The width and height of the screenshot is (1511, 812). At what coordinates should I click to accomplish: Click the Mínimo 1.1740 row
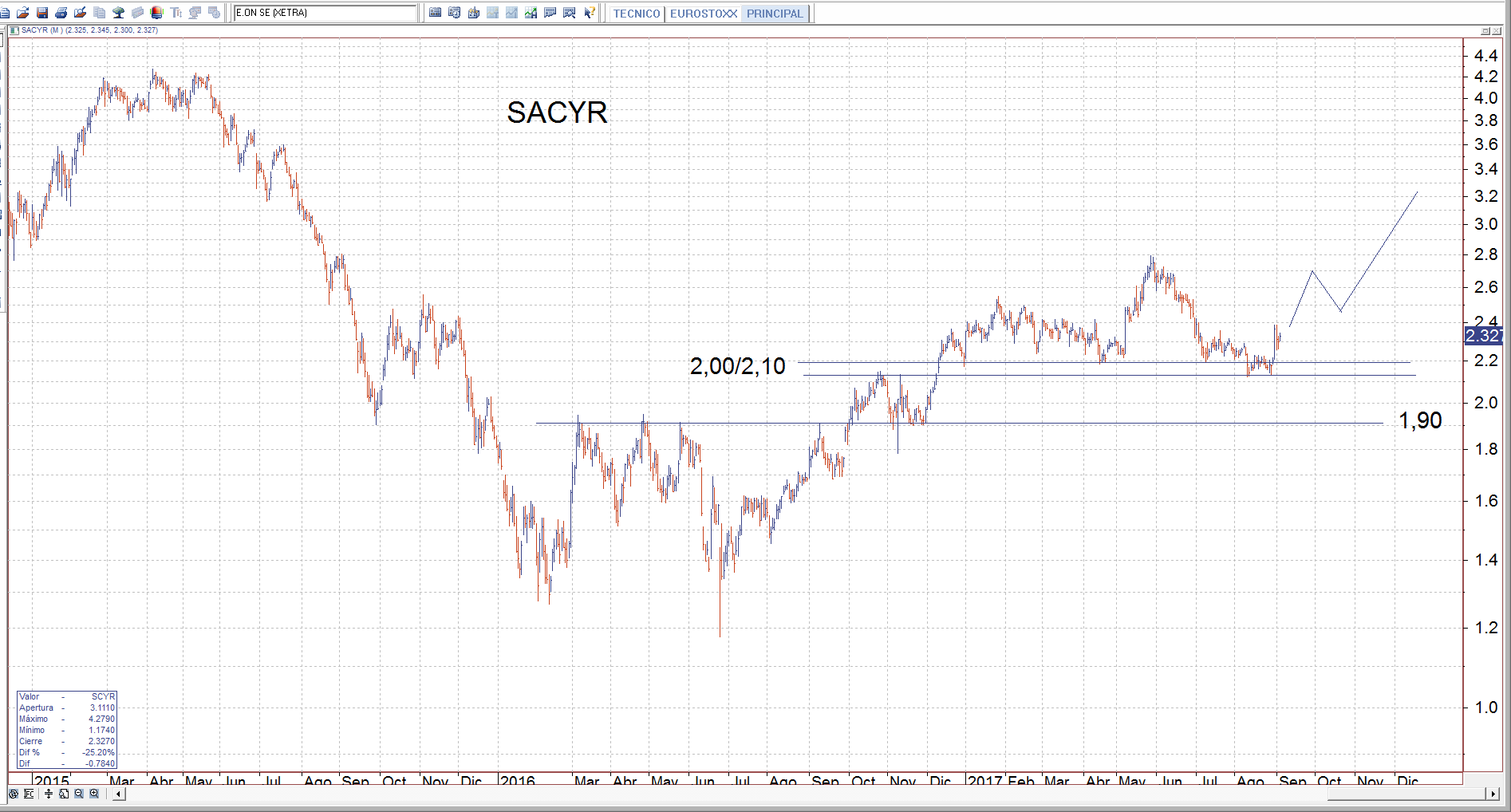(67, 730)
